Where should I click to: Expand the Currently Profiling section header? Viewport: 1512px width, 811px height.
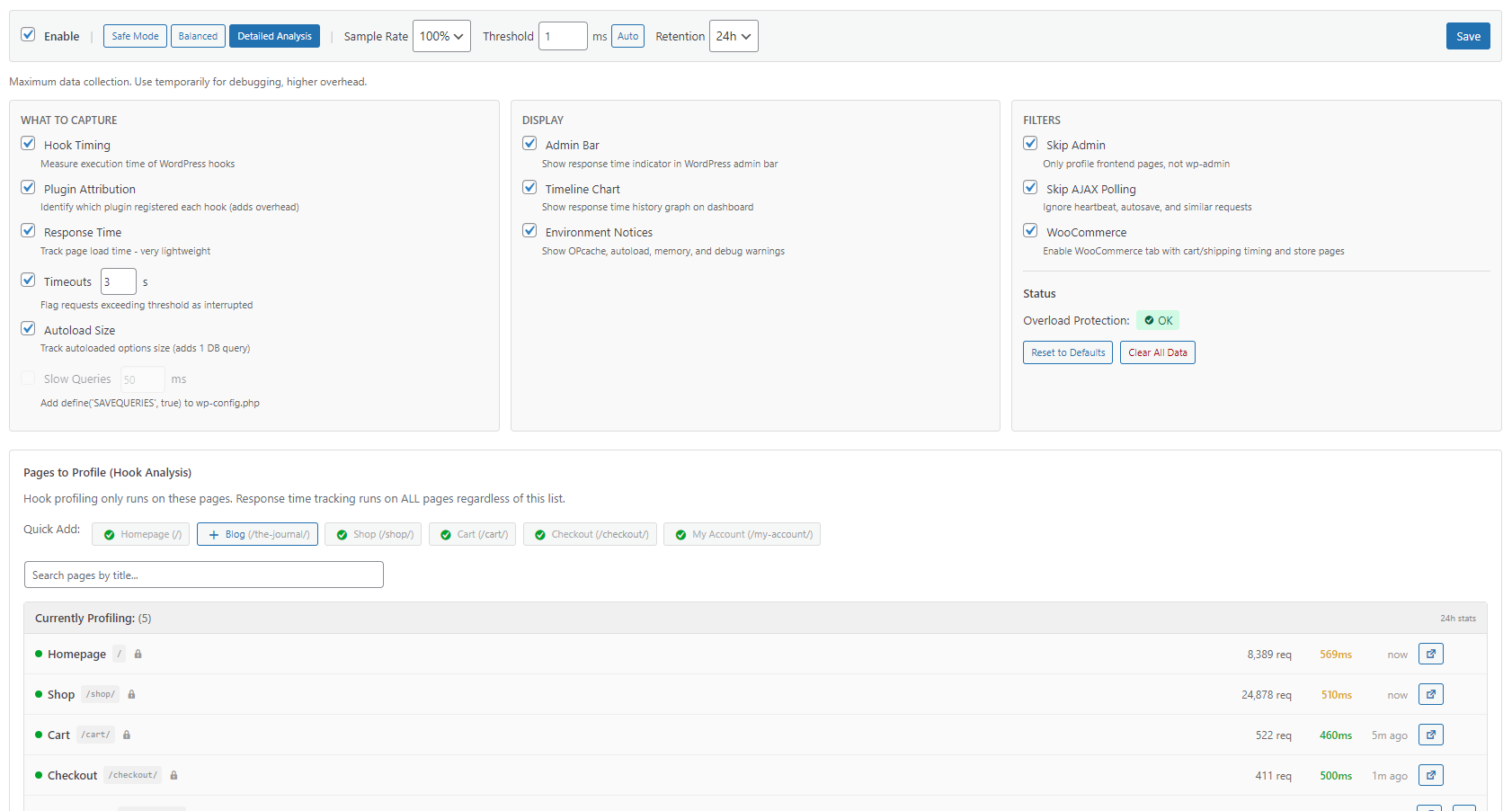[x=93, y=618]
